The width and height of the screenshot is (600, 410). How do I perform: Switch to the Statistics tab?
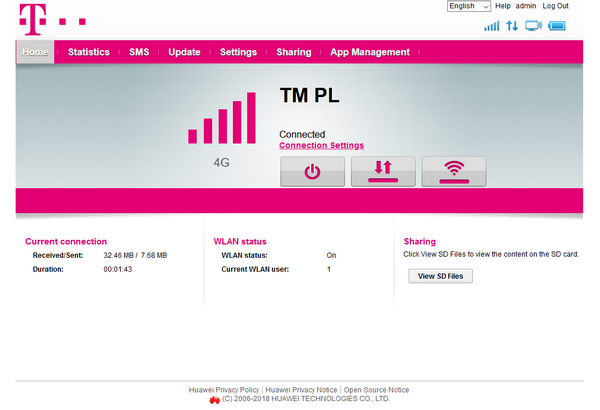(x=88, y=52)
